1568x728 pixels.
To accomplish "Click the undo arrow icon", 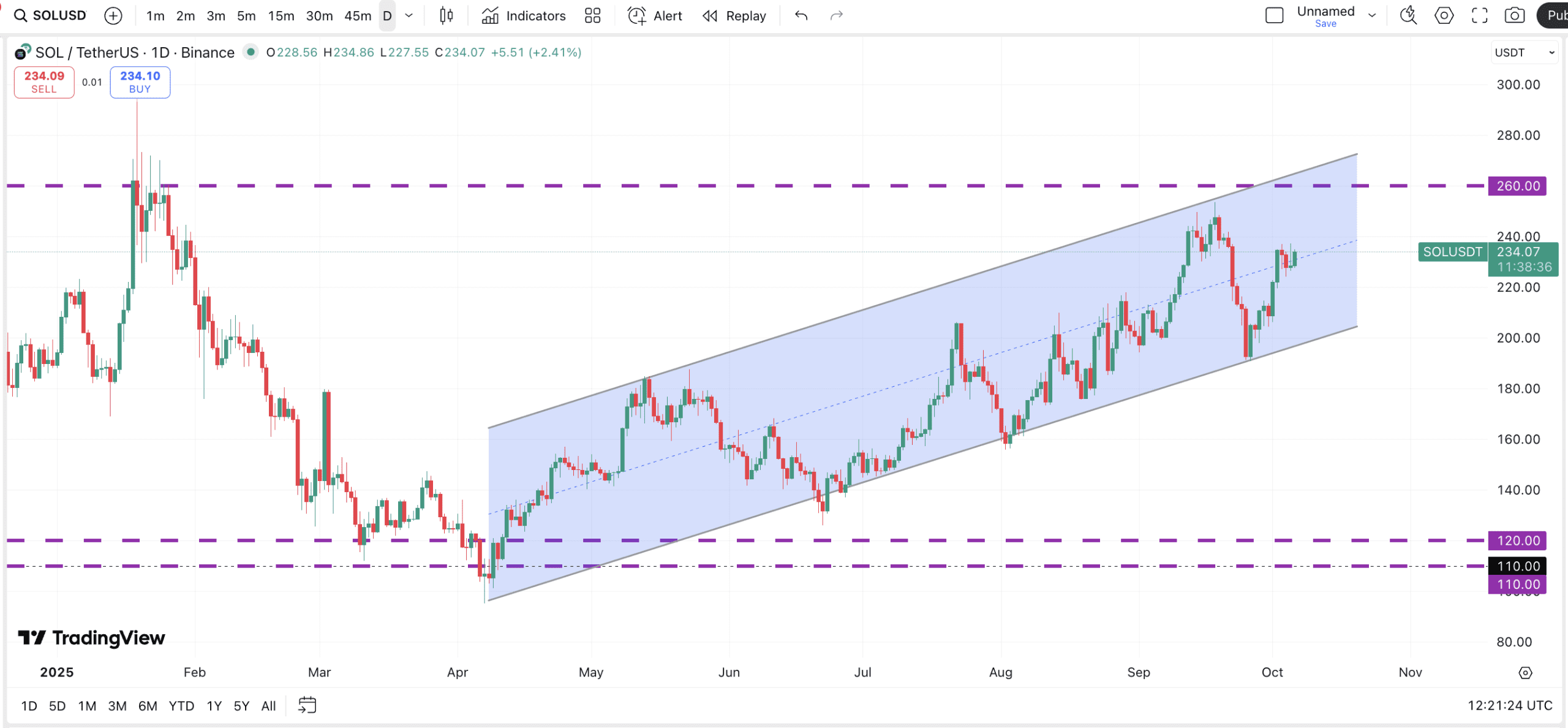I will click(x=801, y=16).
